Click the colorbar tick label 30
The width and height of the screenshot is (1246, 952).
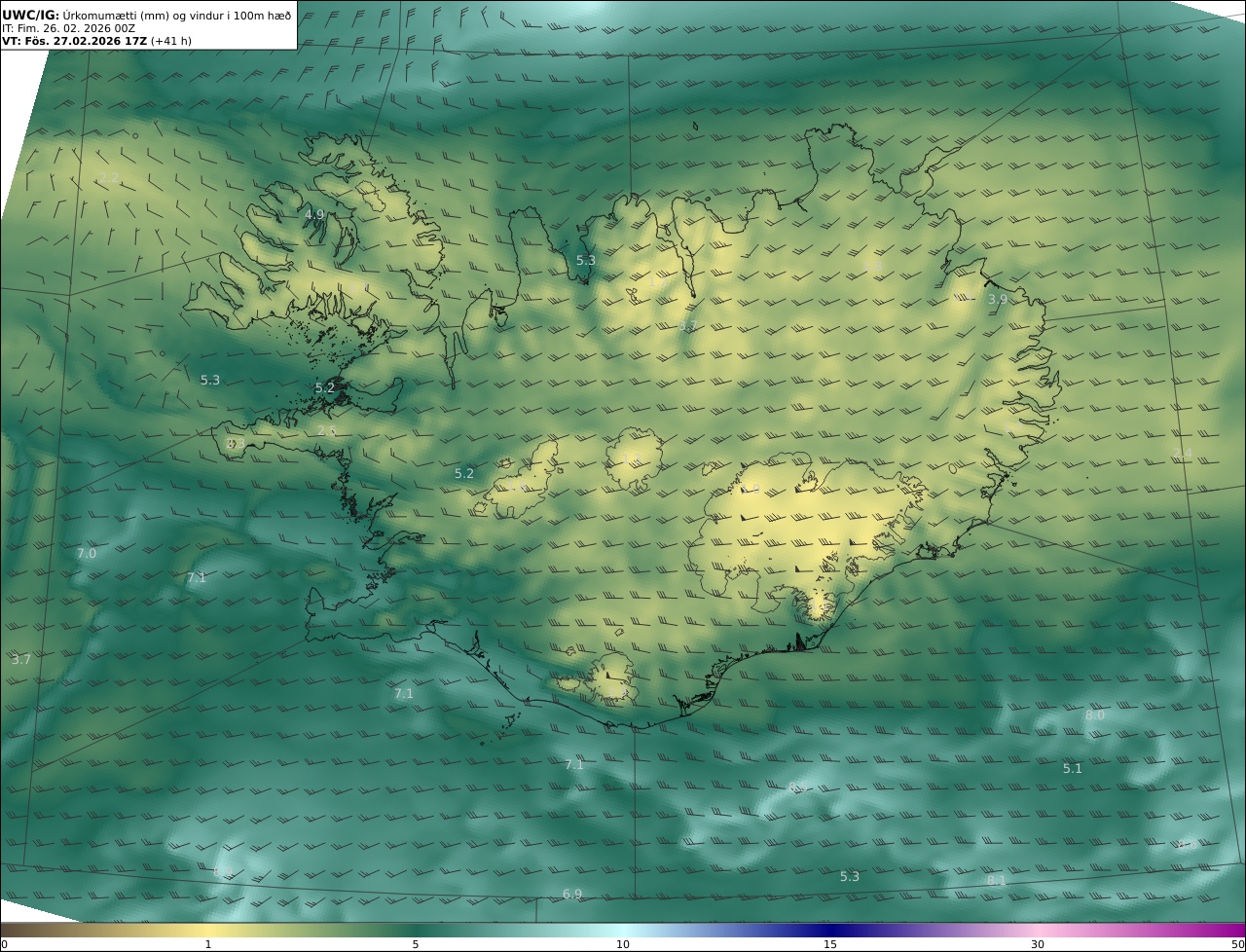[1038, 944]
